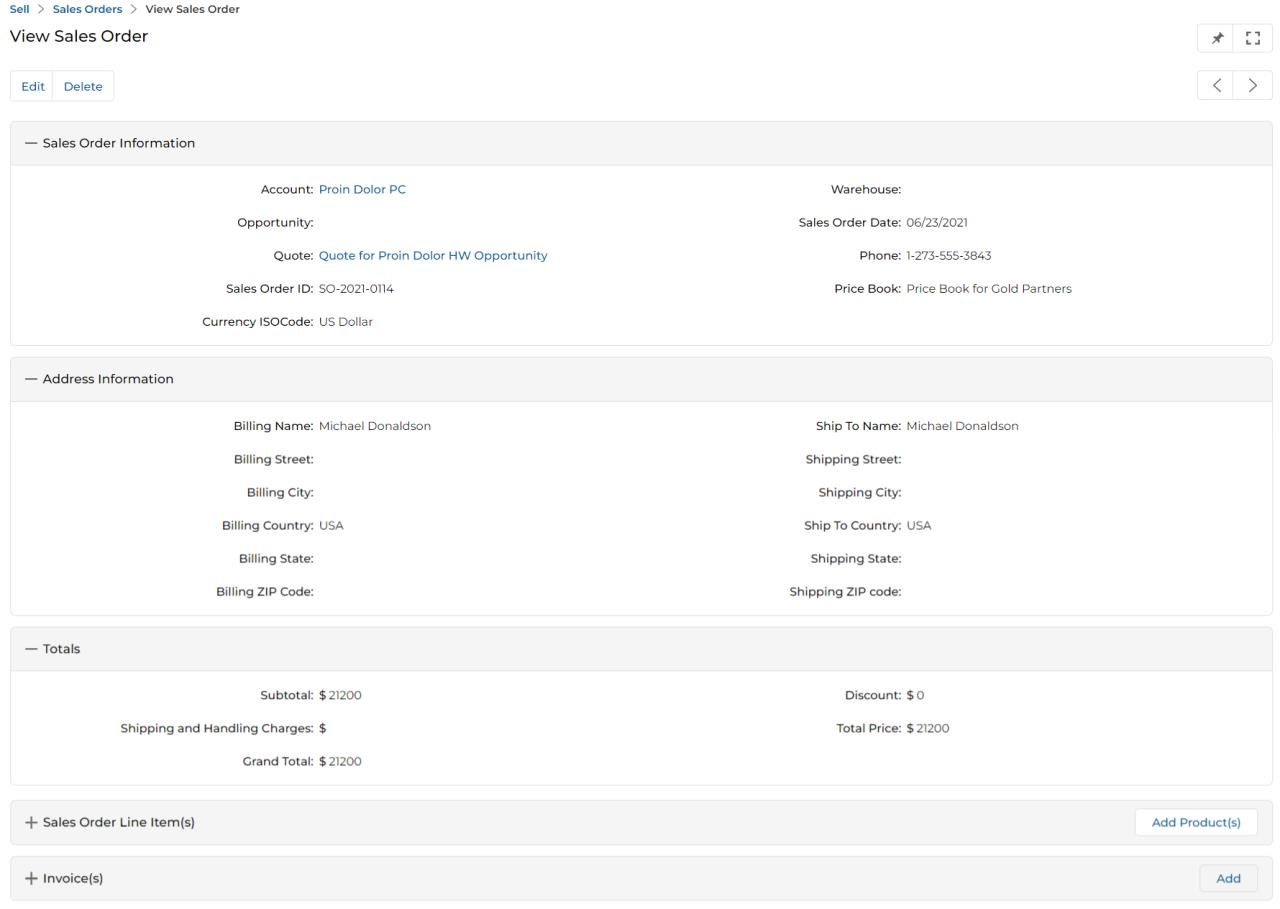
Task: Click the Billing ZIP Code label
Action: (x=265, y=591)
